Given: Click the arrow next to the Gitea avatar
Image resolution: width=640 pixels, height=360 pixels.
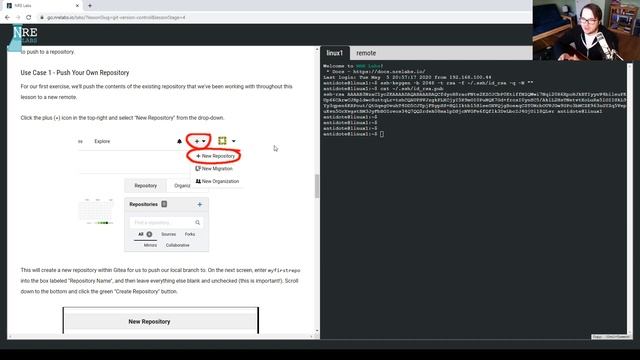Looking at the screenshot, I should (x=233, y=141).
